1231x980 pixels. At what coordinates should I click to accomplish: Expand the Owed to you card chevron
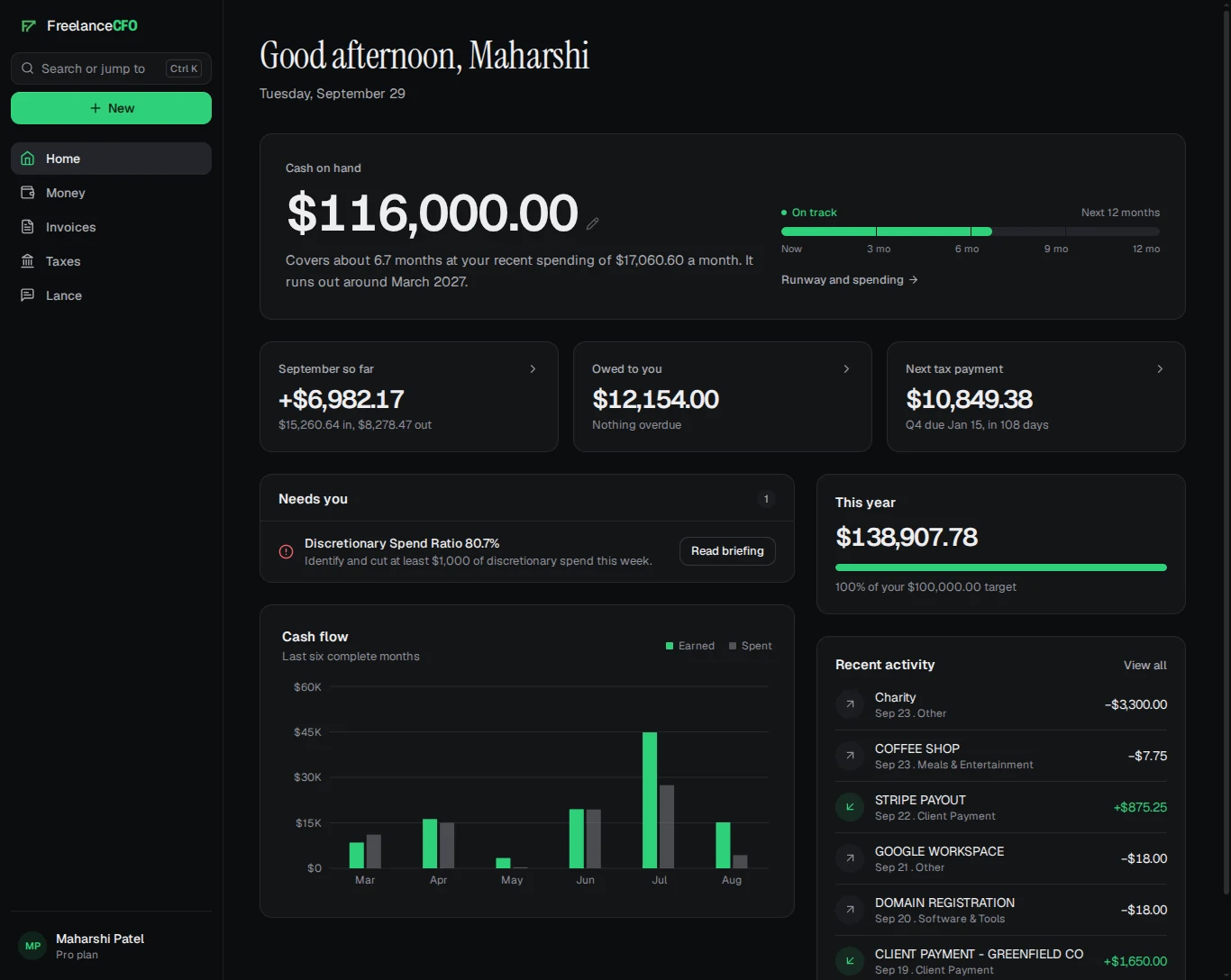coord(846,369)
